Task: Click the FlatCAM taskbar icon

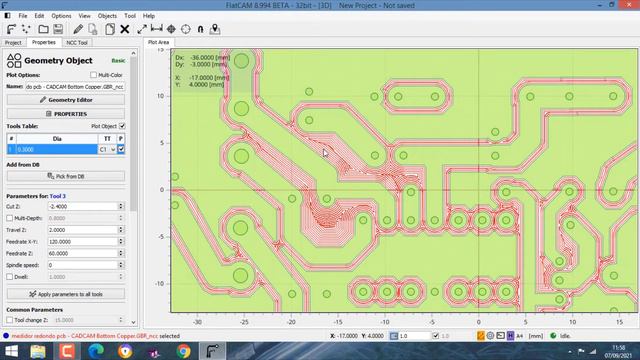Action: click(x=212, y=351)
